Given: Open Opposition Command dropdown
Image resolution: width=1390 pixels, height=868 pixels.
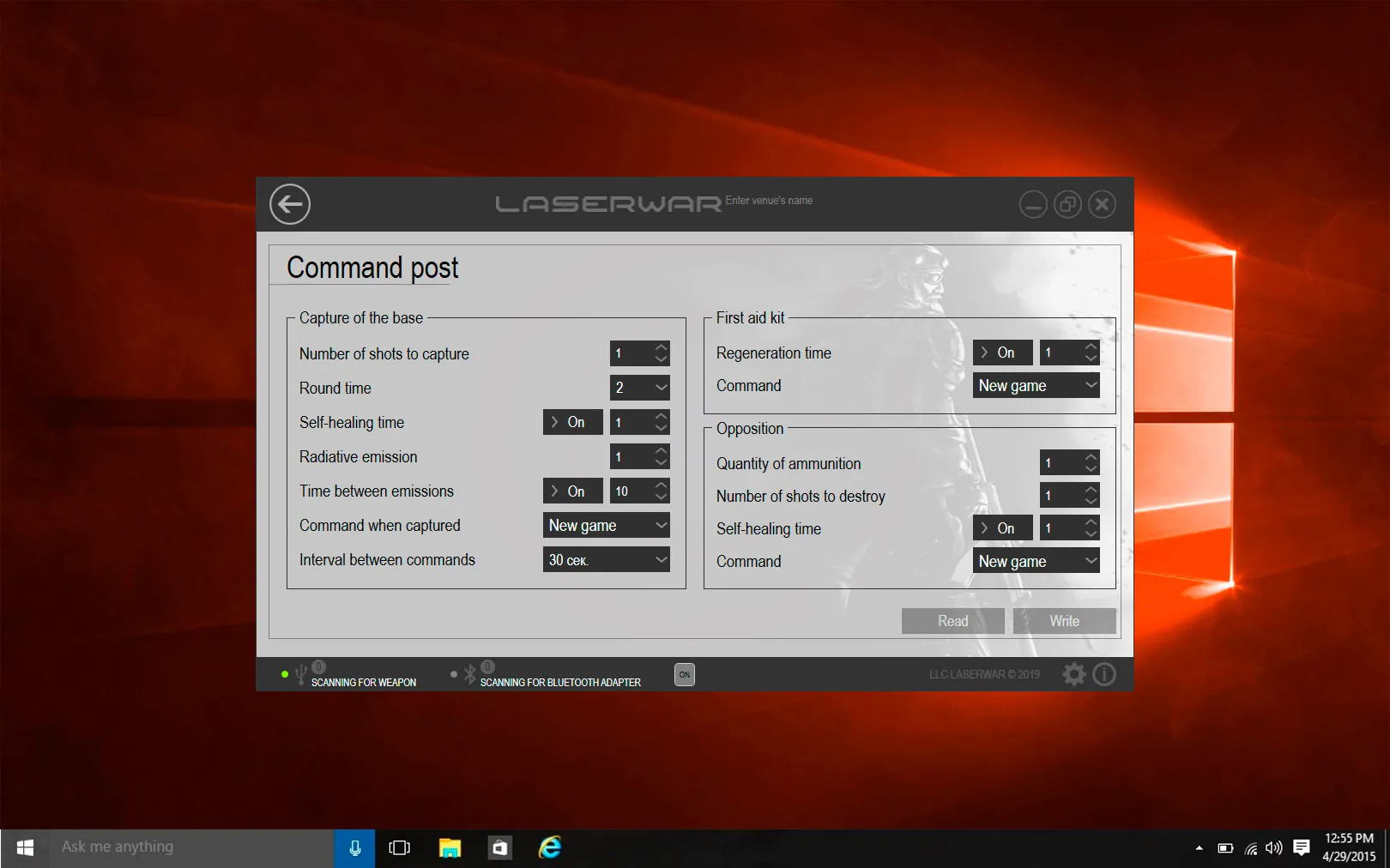Looking at the screenshot, I should pyautogui.click(x=1036, y=561).
